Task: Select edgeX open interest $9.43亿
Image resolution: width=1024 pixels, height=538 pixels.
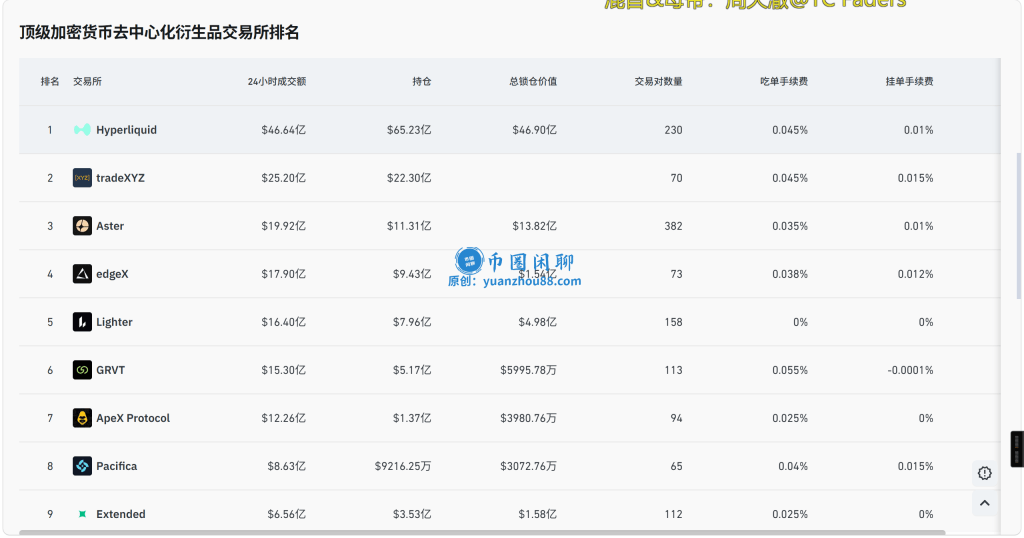Action: coord(412,274)
